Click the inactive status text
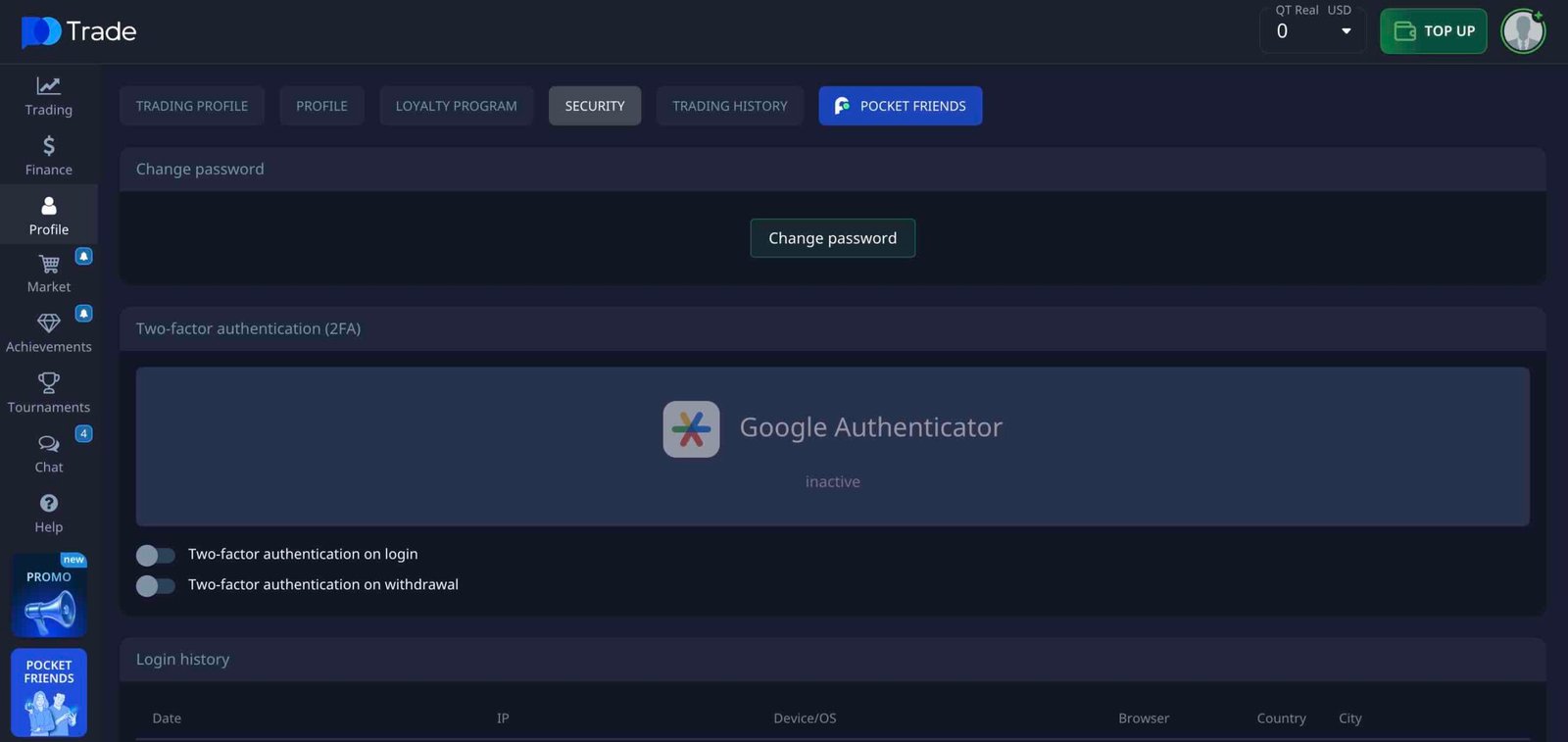Image resolution: width=1568 pixels, height=742 pixels. (x=833, y=482)
